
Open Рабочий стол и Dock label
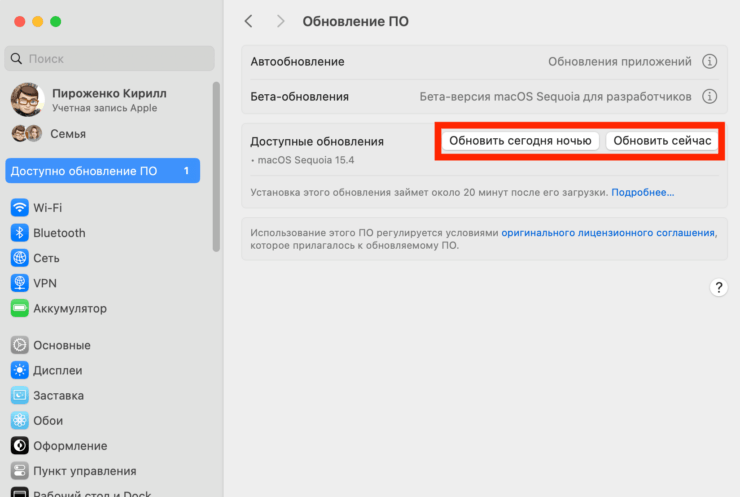(x=92, y=493)
